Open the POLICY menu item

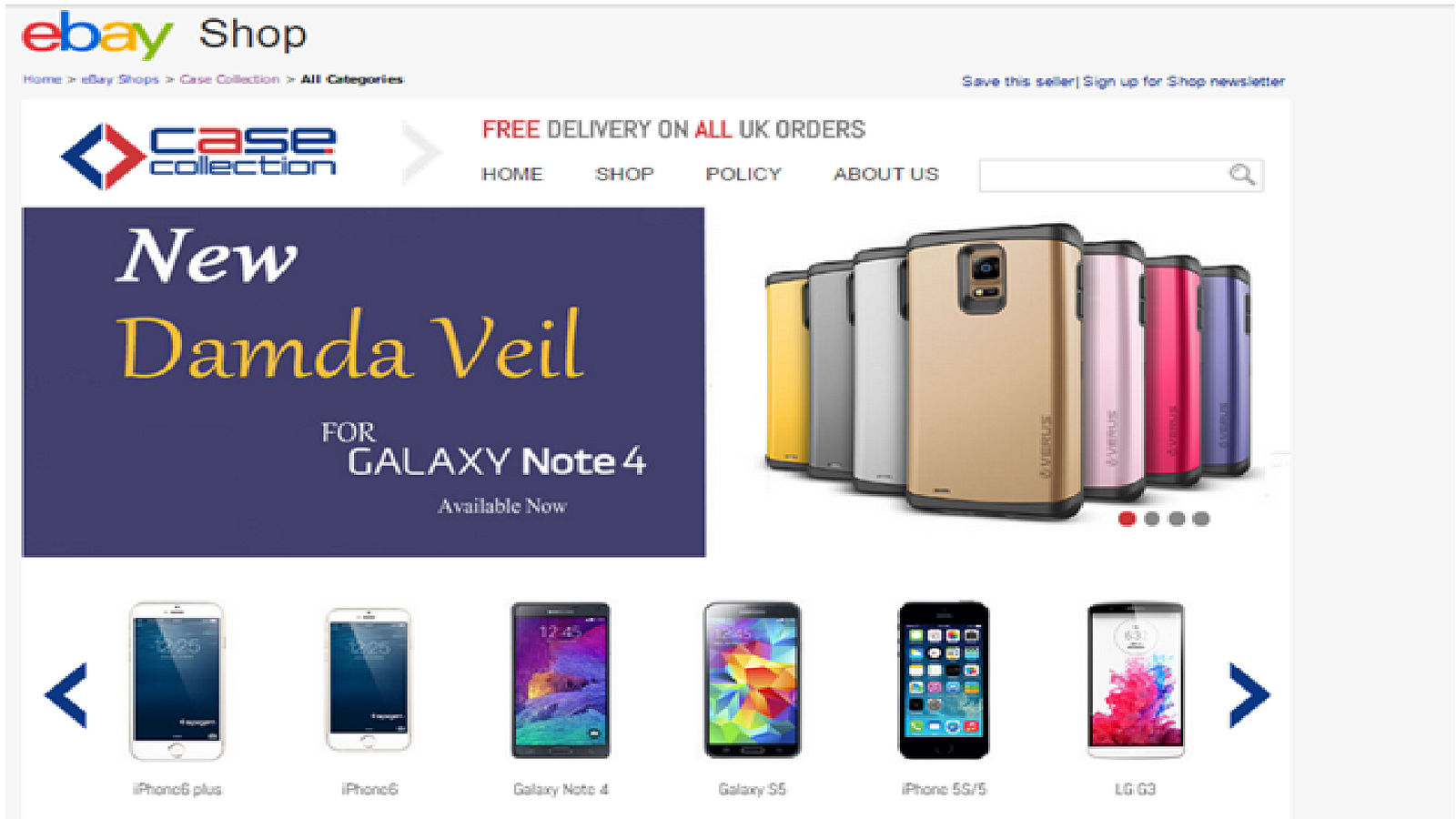tap(743, 174)
